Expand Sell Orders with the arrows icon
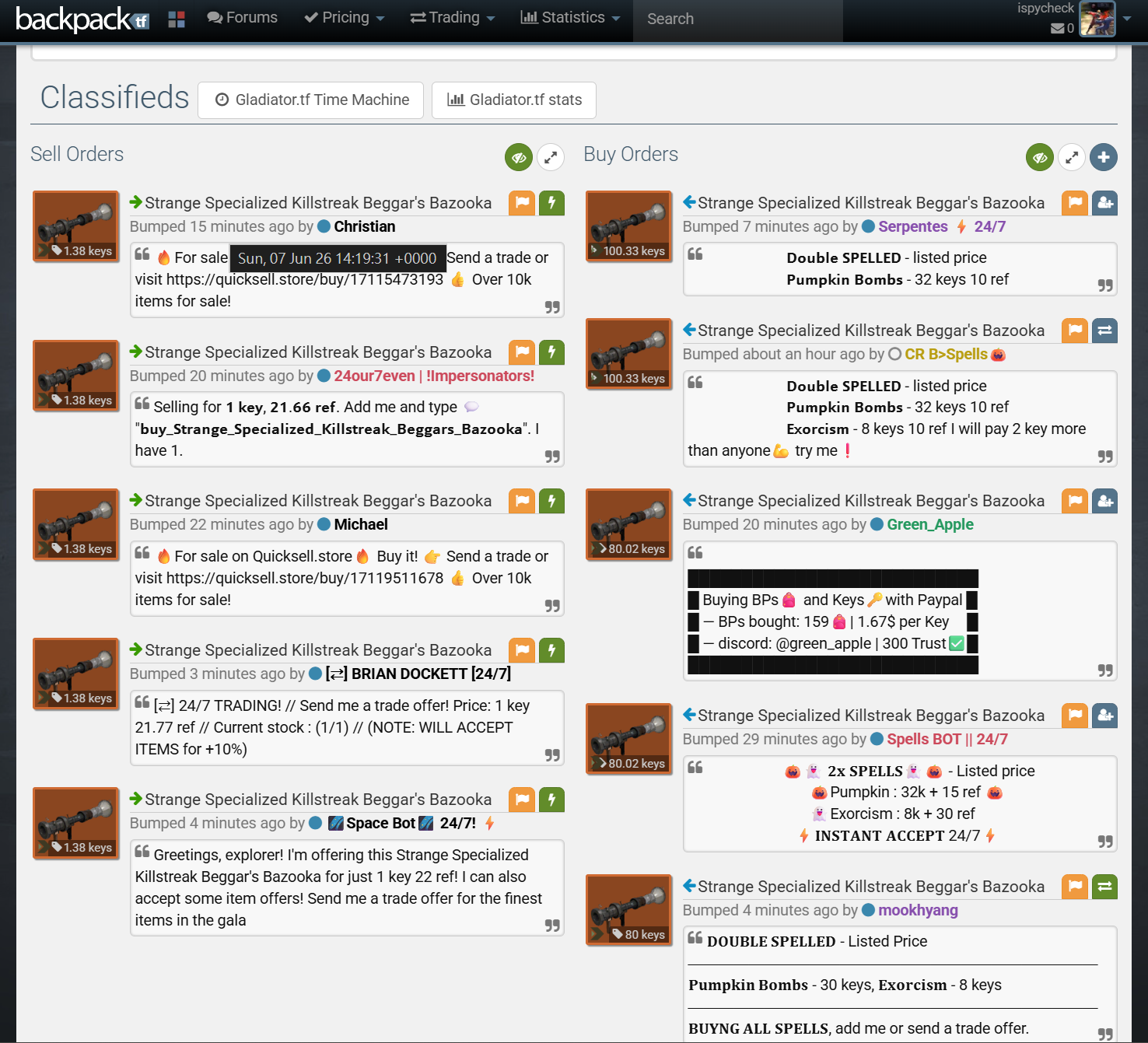 coord(550,158)
